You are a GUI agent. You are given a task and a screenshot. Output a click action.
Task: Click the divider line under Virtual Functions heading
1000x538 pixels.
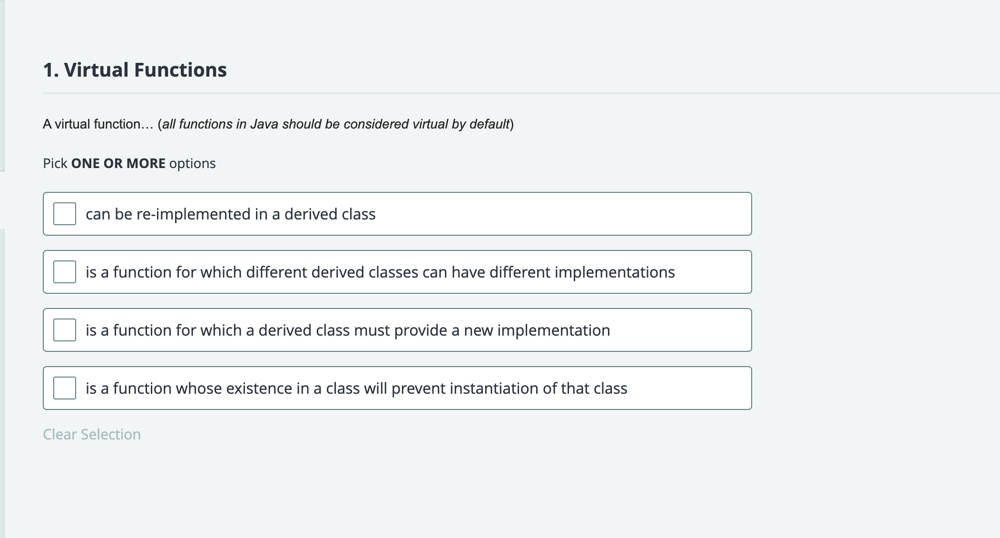pyautogui.click(x=521, y=94)
